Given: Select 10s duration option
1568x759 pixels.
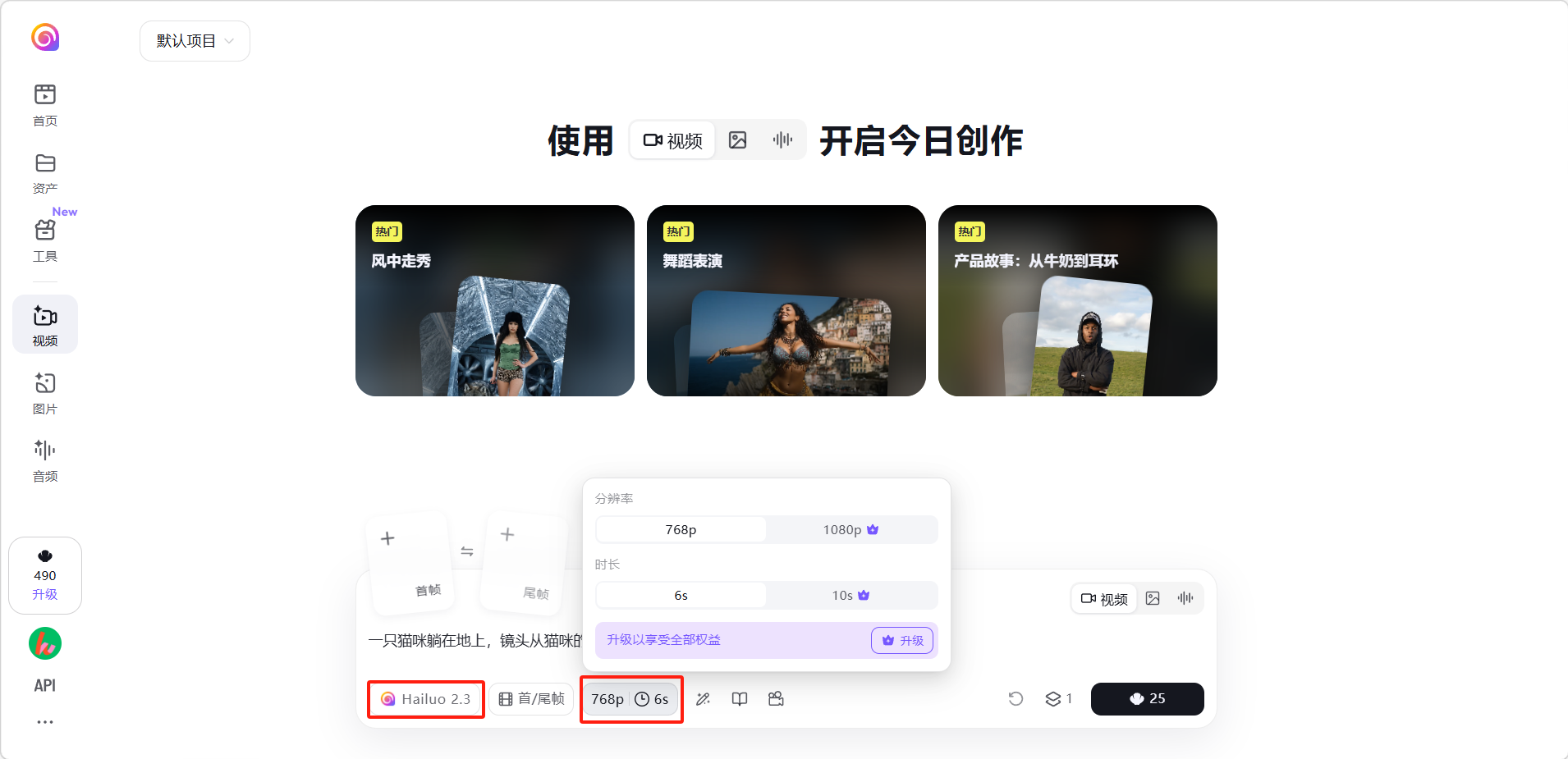Looking at the screenshot, I should [x=850, y=596].
